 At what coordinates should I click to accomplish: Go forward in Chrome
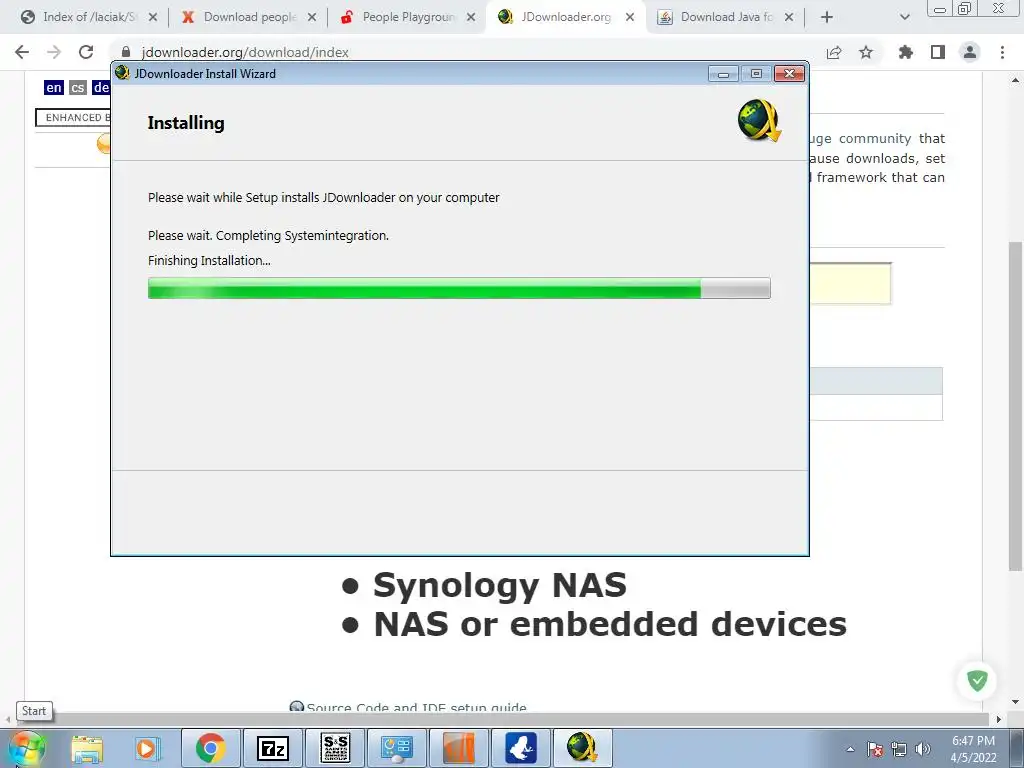[x=54, y=52]
